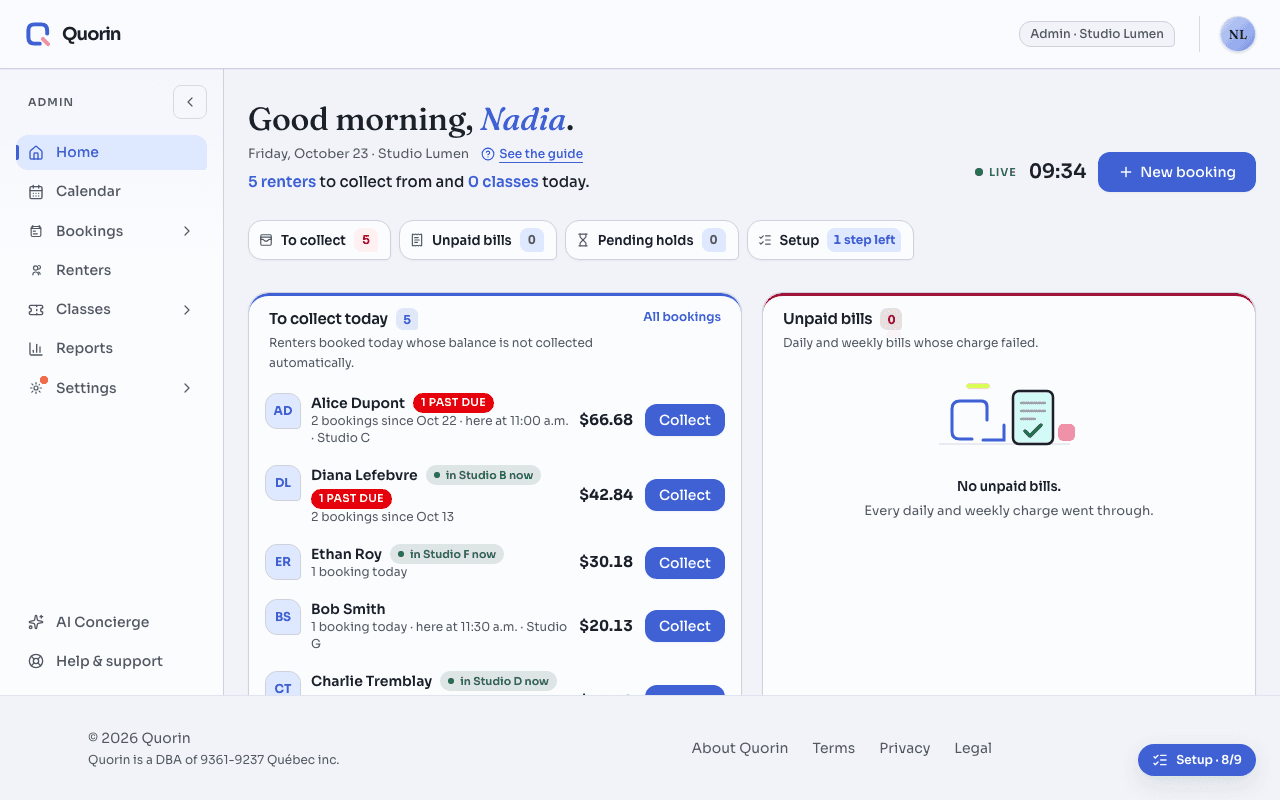This screenshot has height=800, width=1280.
Task: Click the 0 classes link
Action: [x=503, y=182]
